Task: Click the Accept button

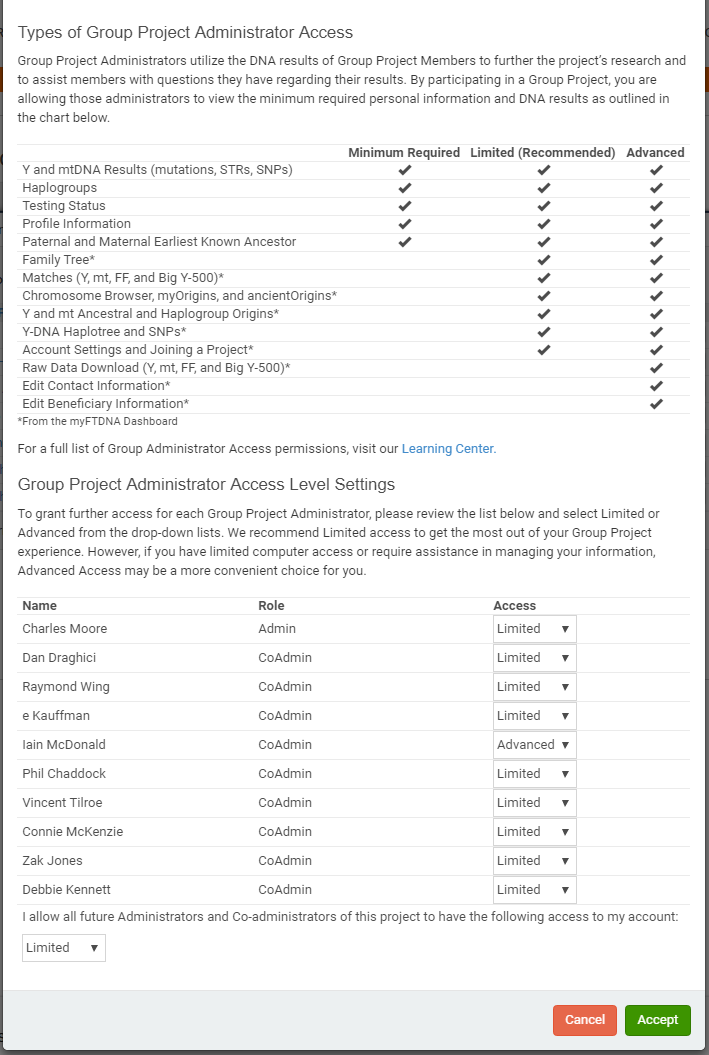Action: 658,1020
